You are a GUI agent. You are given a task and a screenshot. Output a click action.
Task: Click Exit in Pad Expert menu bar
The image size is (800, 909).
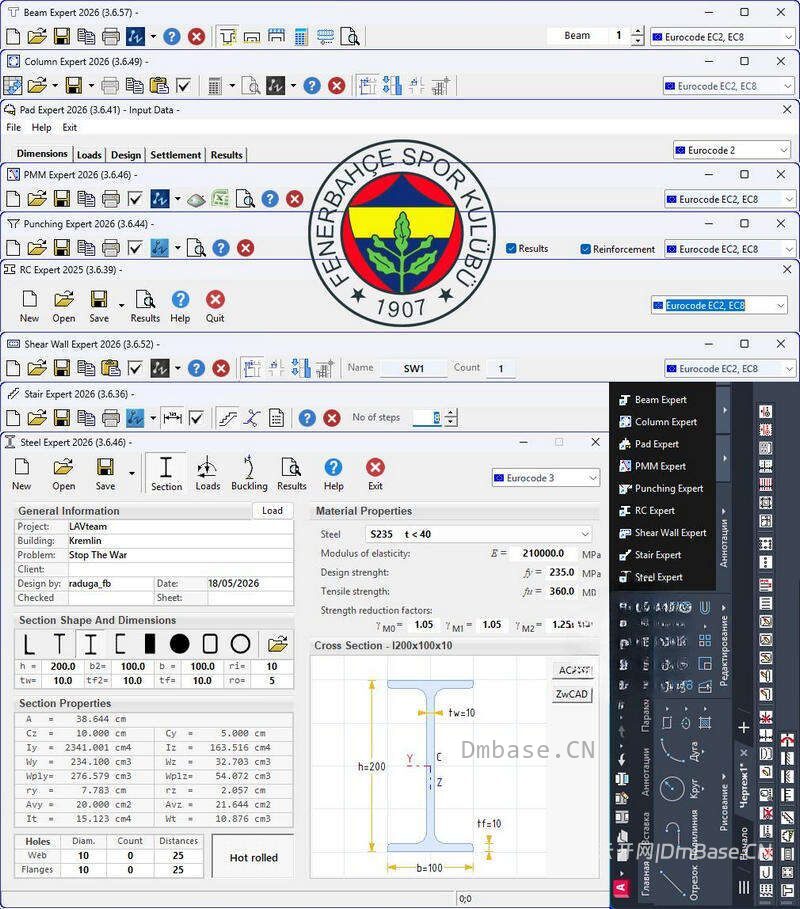(x=70, y=128)
